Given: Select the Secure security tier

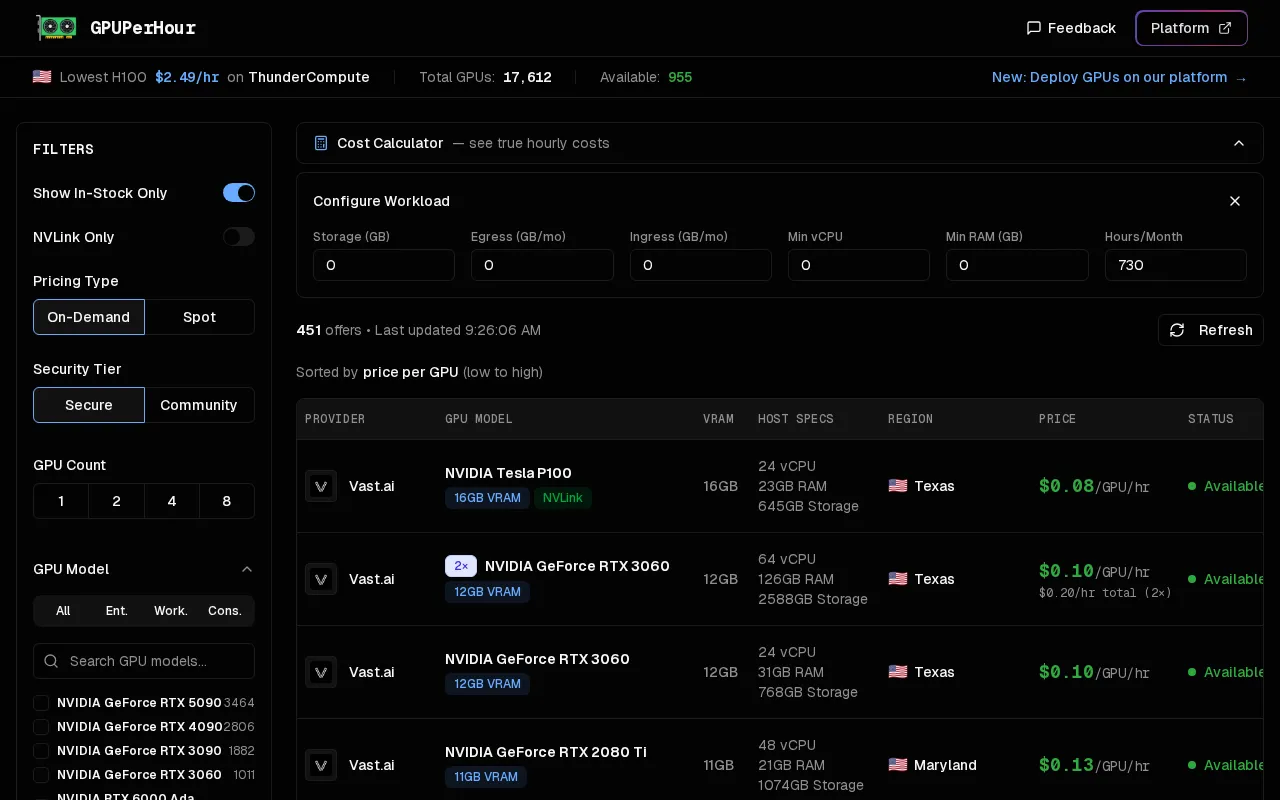Looking at the screenshot, I should tap(89, 405).
